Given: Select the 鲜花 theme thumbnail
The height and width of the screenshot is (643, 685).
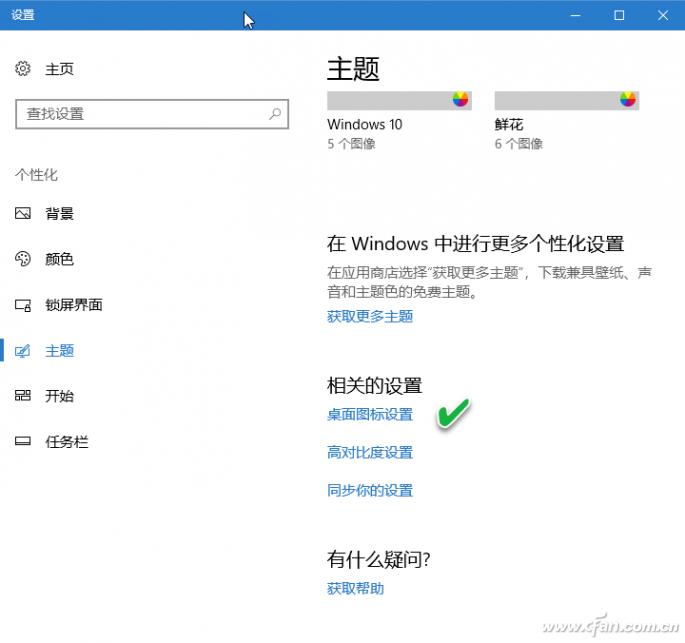Looking at the screenshot, I should [567, 100].
